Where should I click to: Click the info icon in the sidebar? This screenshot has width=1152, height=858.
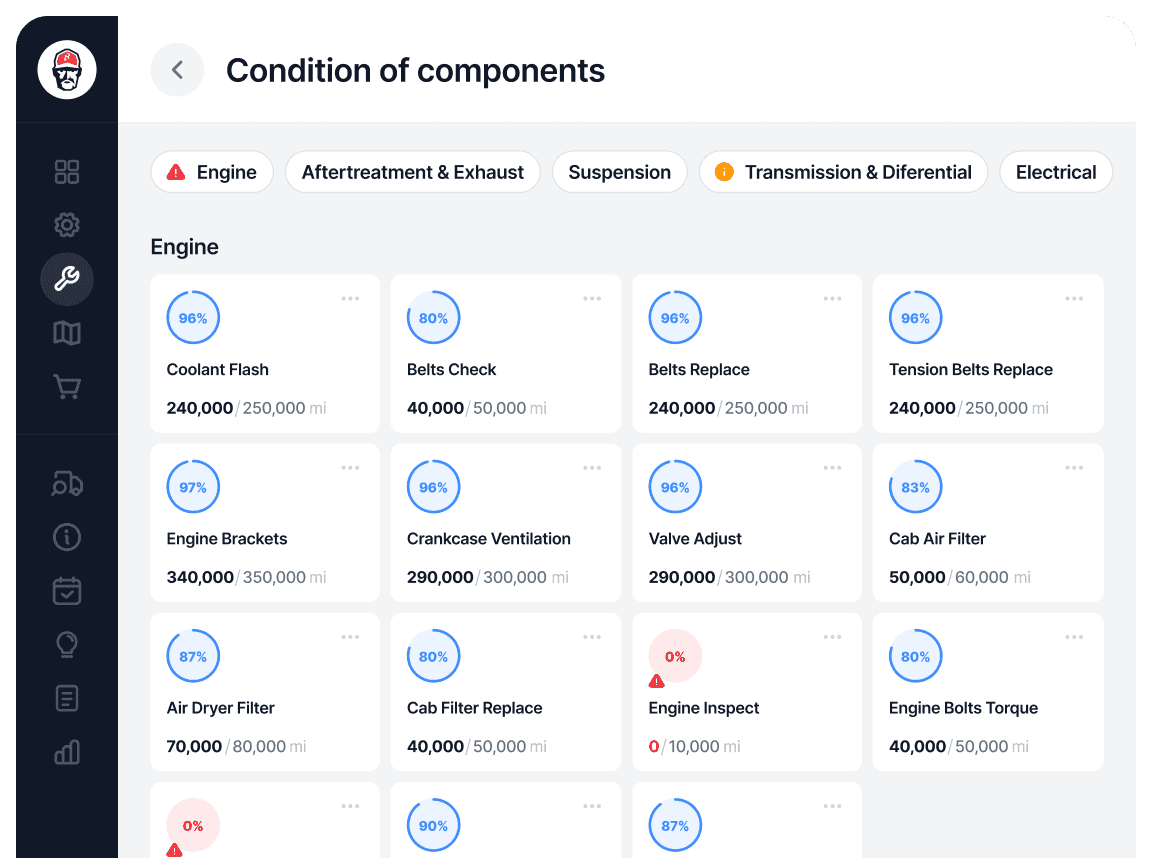[x=66, y=537]
